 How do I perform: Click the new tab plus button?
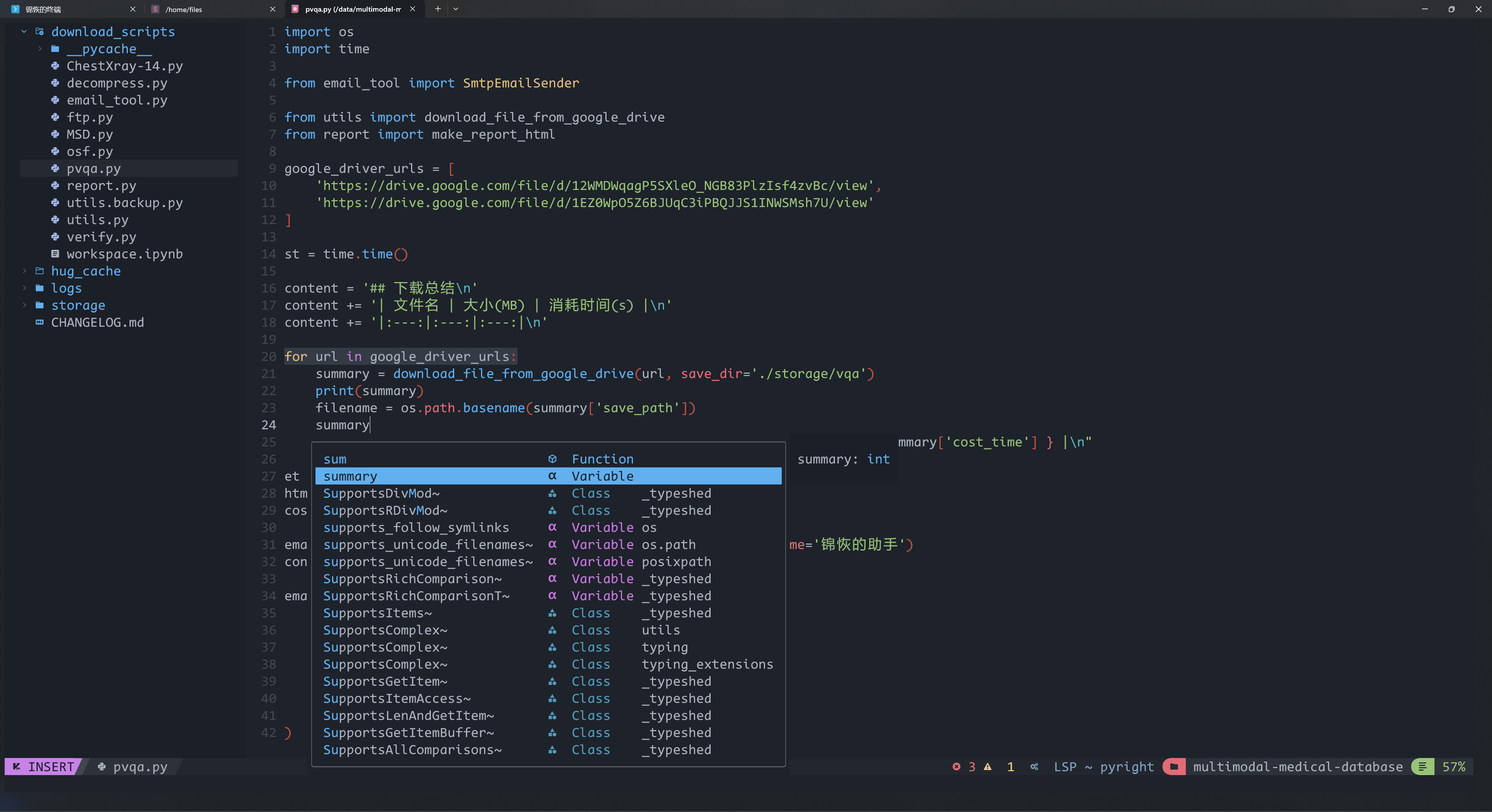437,9
